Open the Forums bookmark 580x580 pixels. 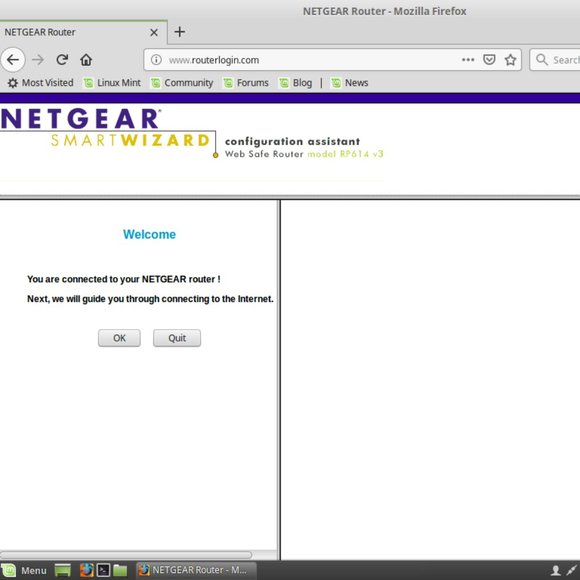pos(246,83)
